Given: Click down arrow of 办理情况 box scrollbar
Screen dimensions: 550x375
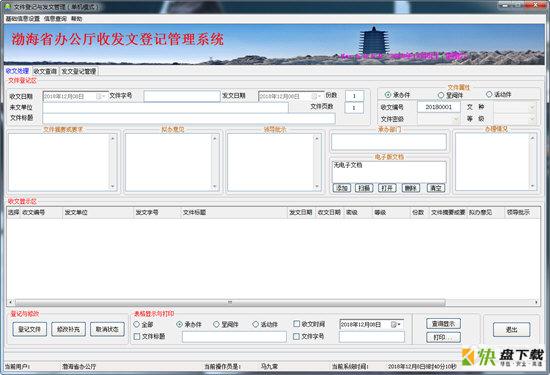Looking at the screenshot, I should [x=532, y=186].
